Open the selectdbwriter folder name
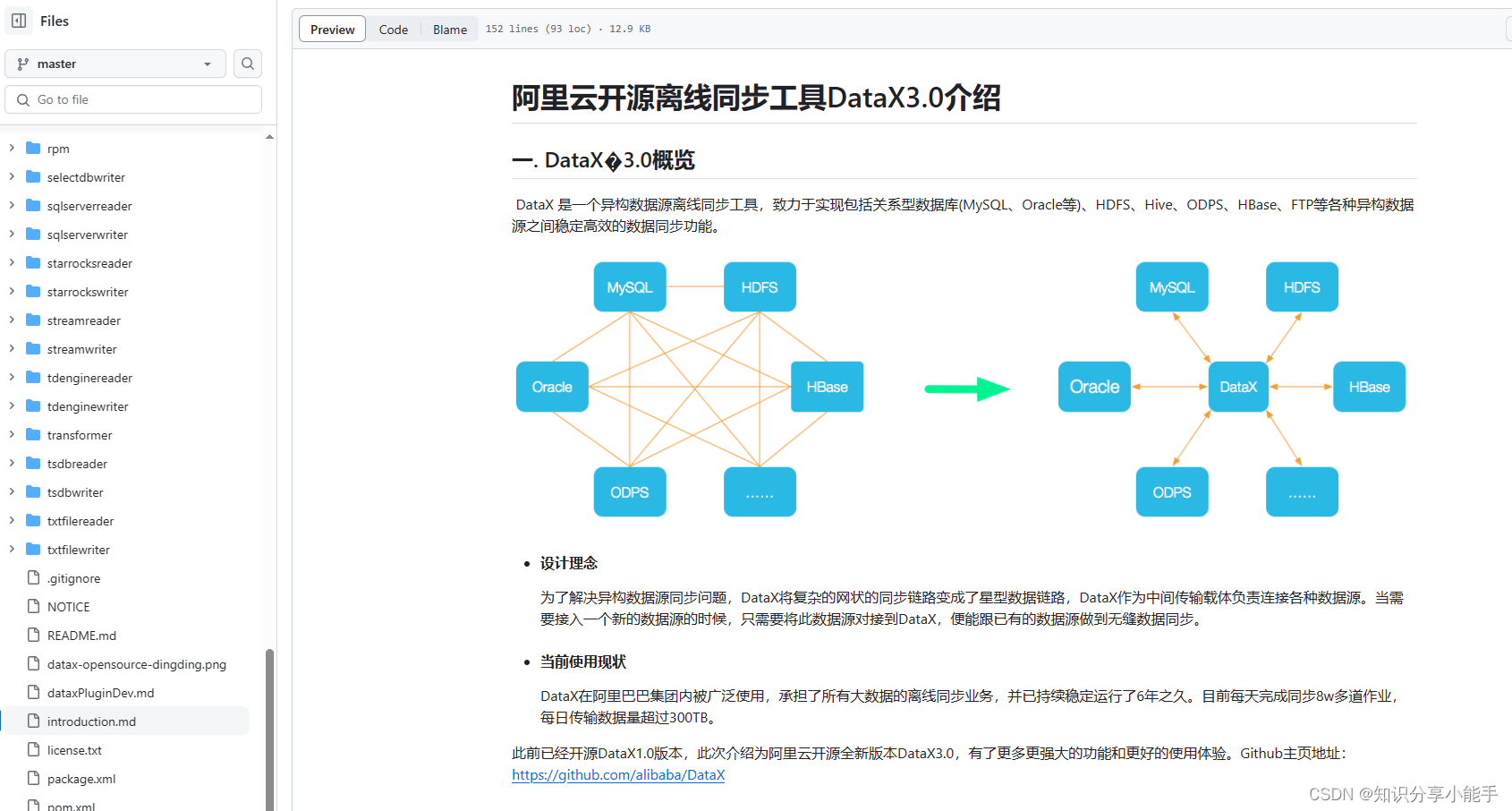Viewport: 1512px width, 811px height. point(86,177)
